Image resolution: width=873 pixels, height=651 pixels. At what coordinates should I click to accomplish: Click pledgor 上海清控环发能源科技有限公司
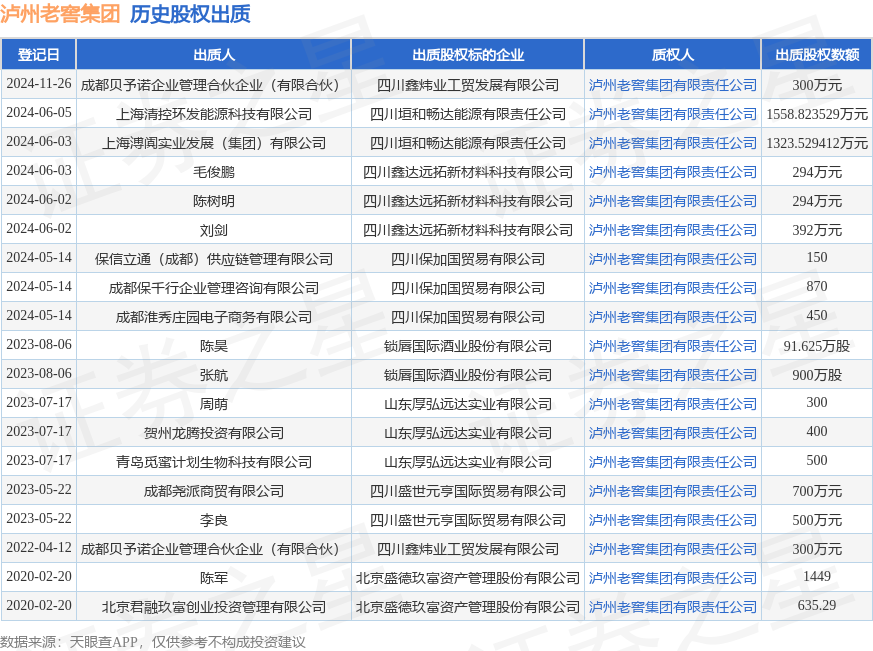214,114
